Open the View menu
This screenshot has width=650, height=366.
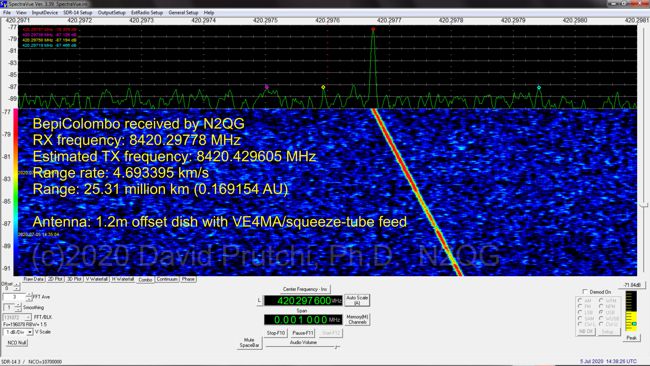point(21,13)
